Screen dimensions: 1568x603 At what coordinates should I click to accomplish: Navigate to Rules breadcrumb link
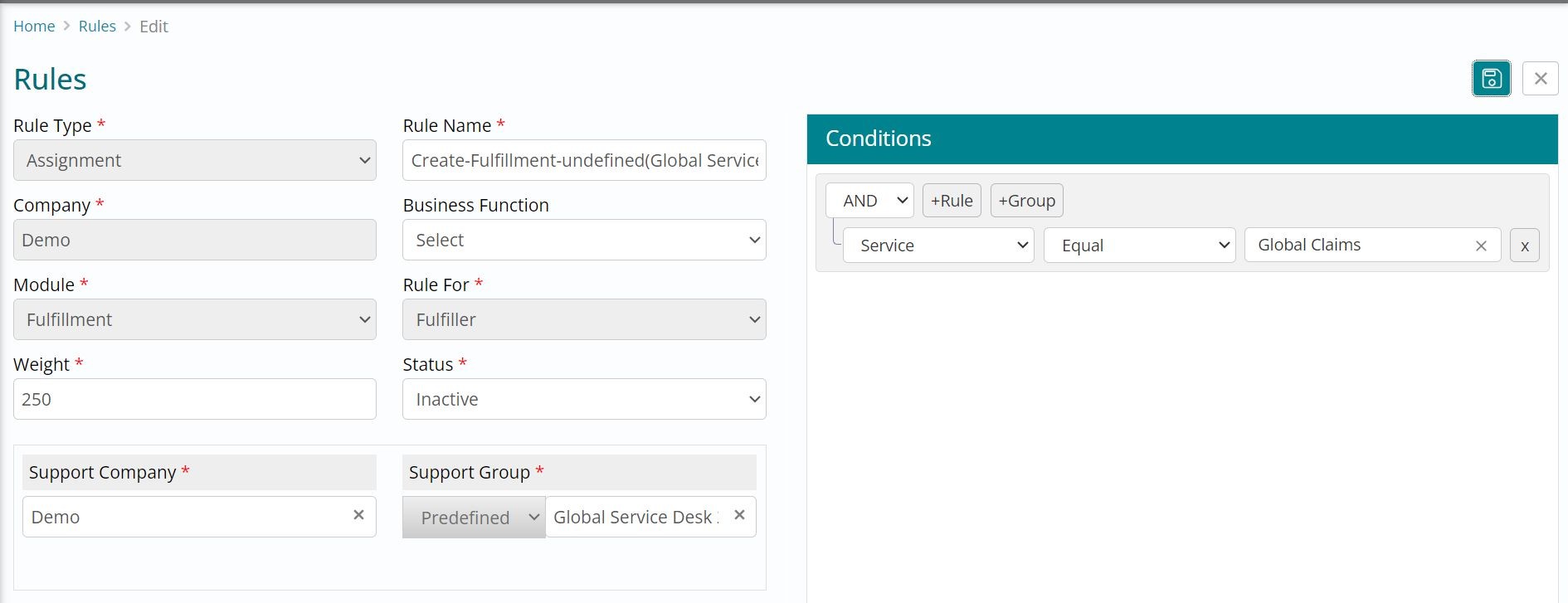pos(97,27)
